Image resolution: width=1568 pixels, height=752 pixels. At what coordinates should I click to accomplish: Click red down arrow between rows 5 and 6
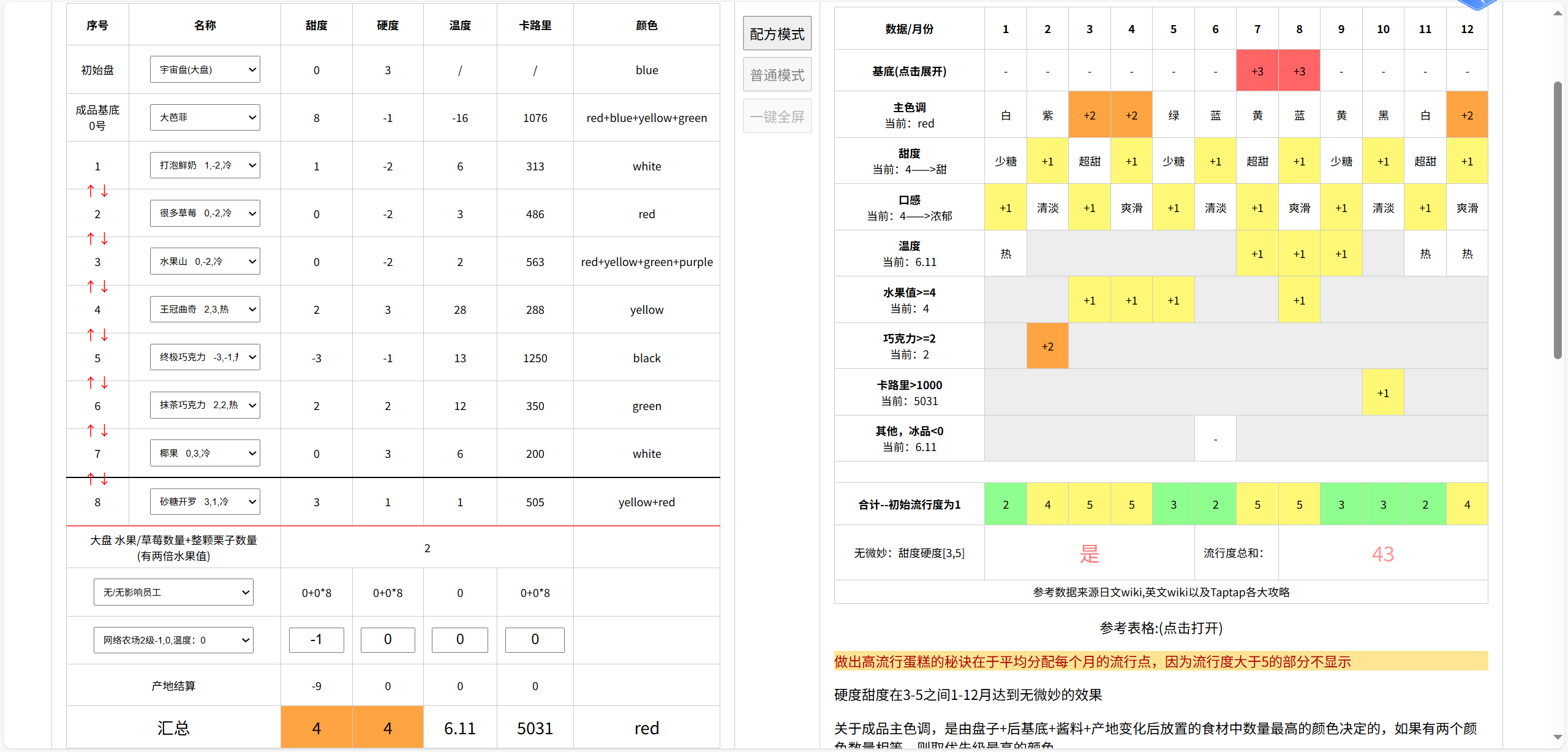(105, 383)
